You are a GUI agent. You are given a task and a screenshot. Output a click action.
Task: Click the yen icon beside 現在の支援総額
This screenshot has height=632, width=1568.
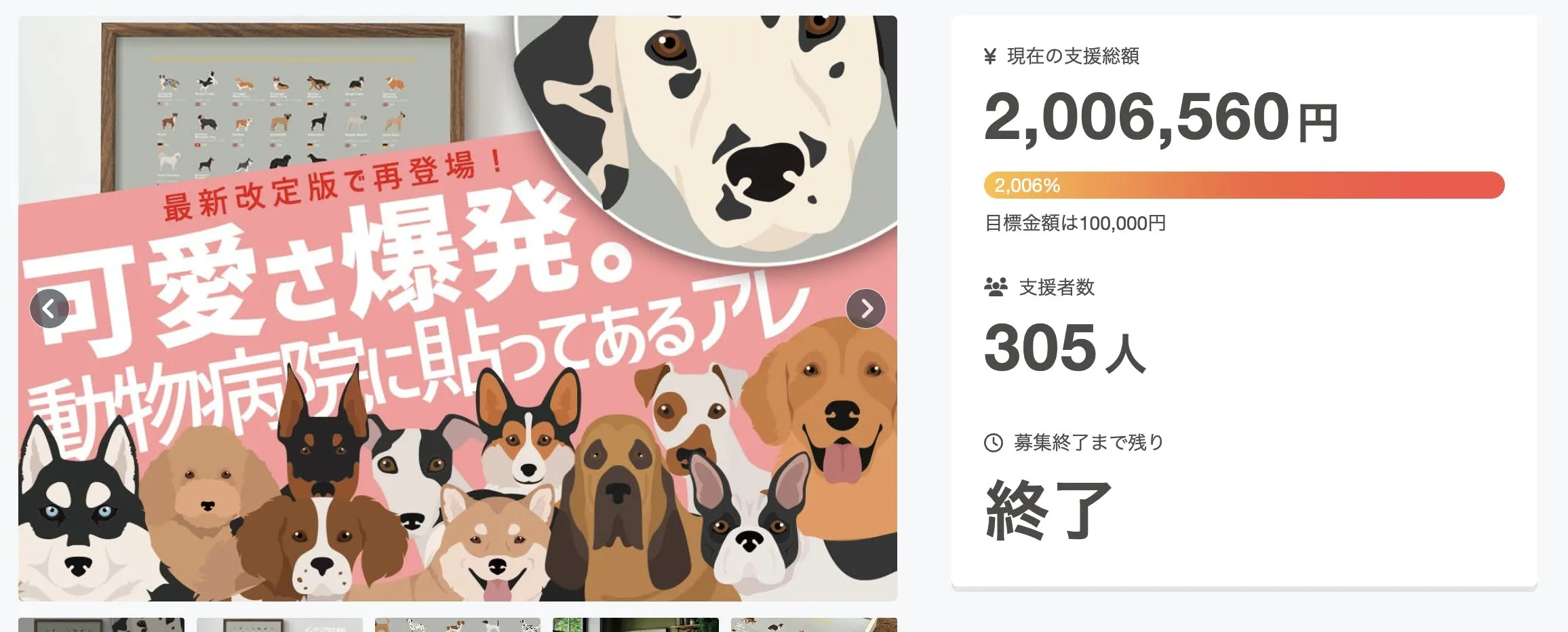coord(990,56)
